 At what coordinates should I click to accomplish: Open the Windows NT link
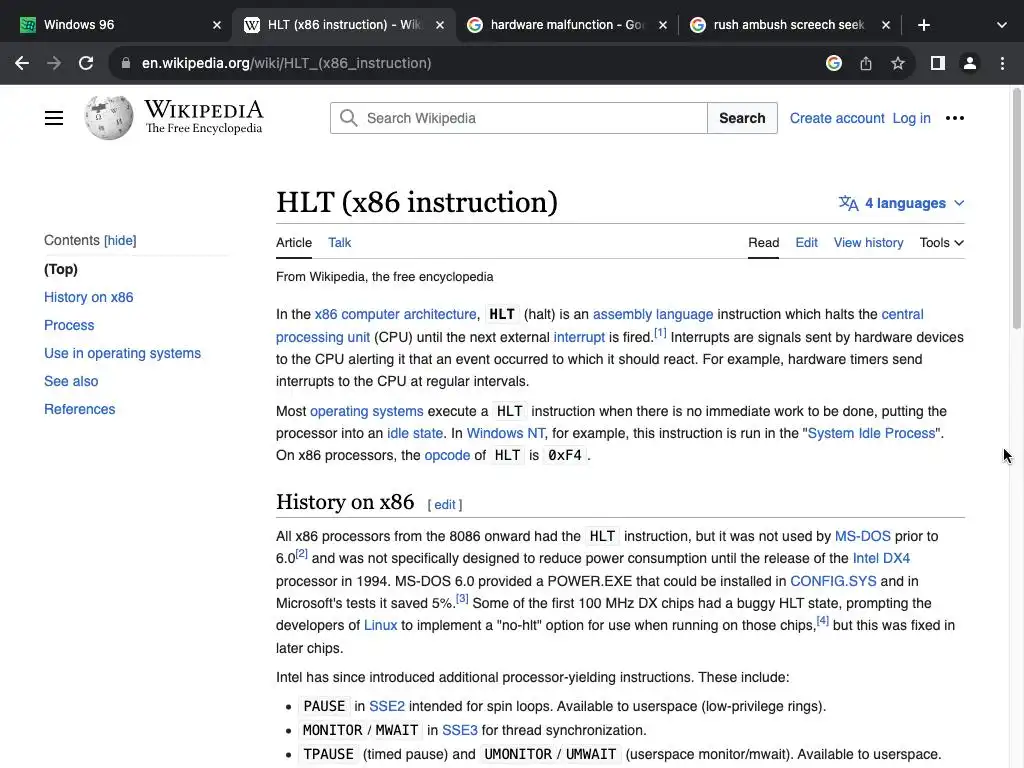(505, 434)
